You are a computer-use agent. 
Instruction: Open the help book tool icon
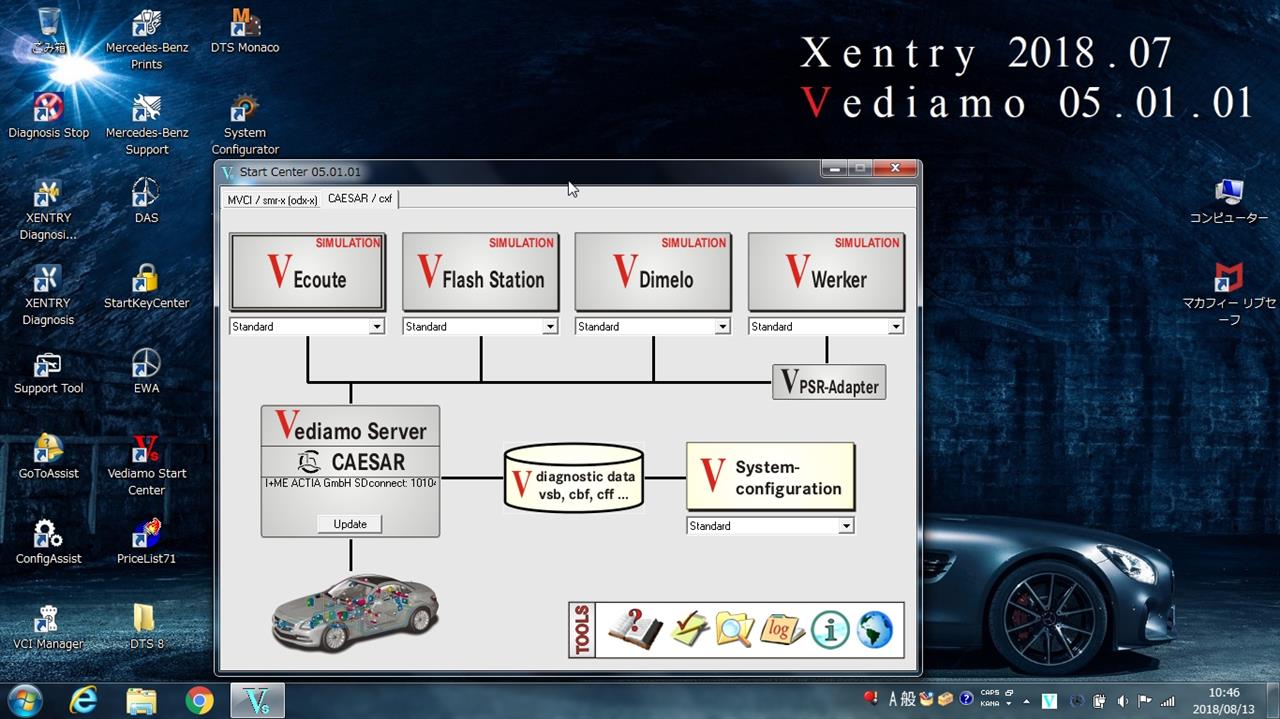coord(635,629)
